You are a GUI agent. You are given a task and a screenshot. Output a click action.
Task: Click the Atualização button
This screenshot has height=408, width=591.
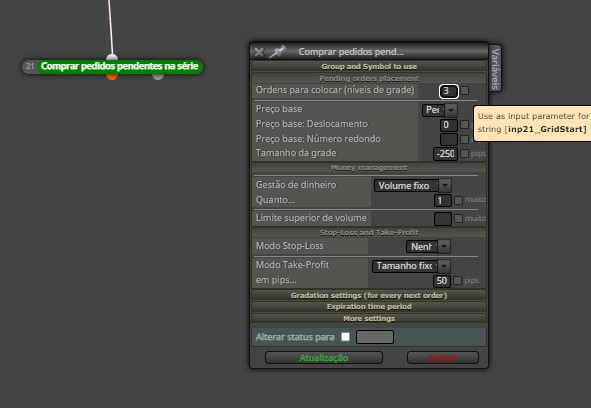(324, 358)
